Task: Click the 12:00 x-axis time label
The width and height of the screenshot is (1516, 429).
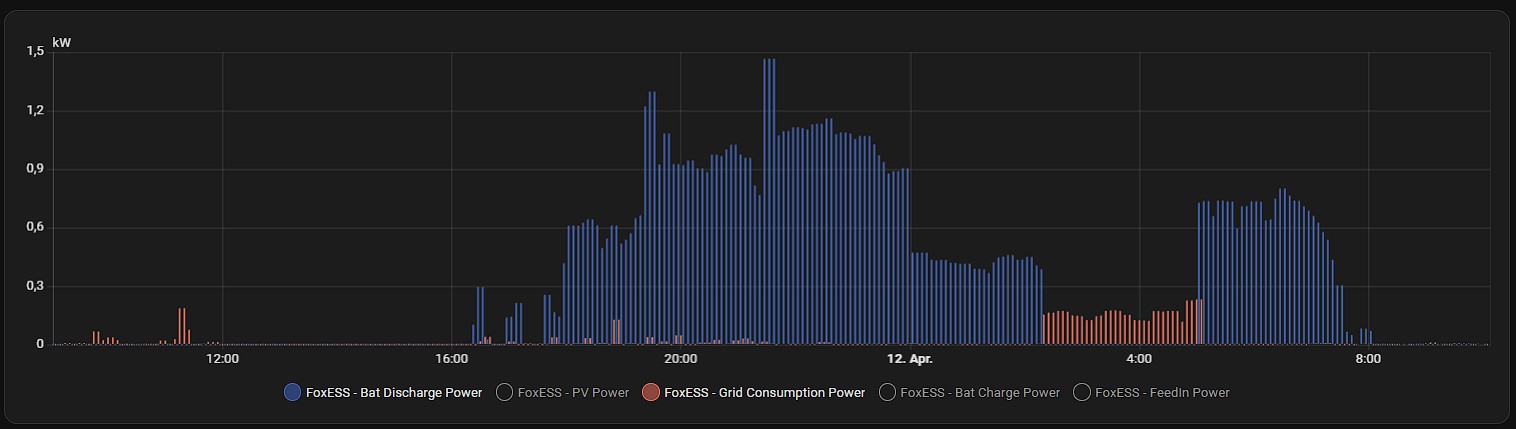Action: [222, 359]
